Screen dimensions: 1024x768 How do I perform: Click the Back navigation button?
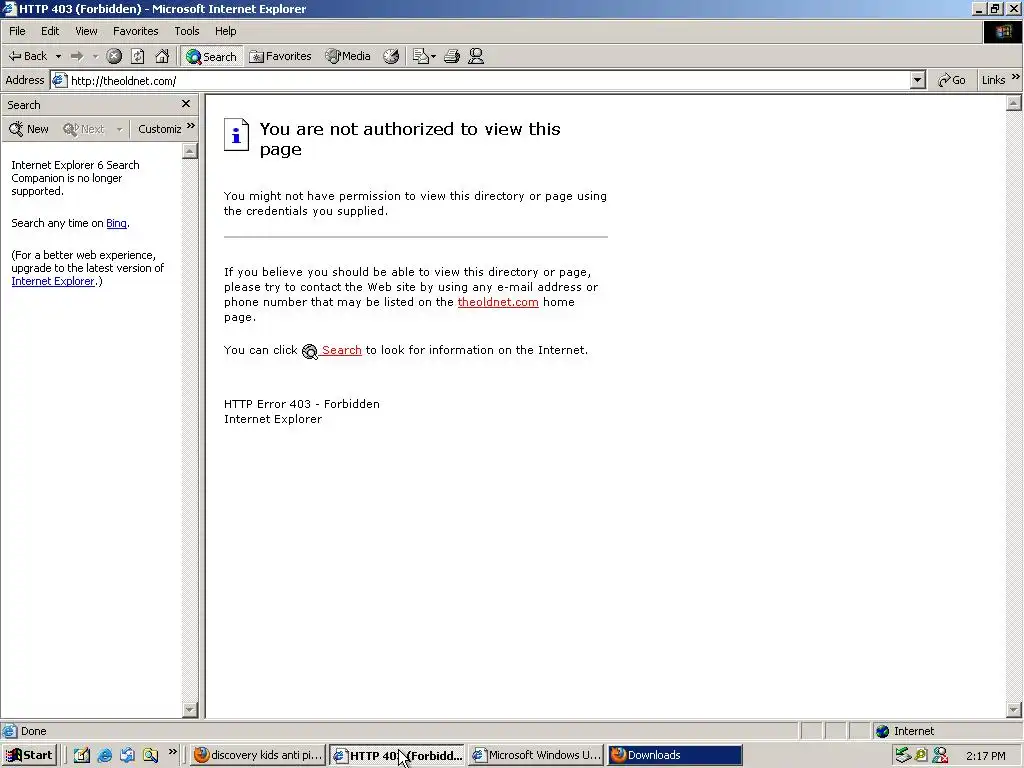click(27, 56)
